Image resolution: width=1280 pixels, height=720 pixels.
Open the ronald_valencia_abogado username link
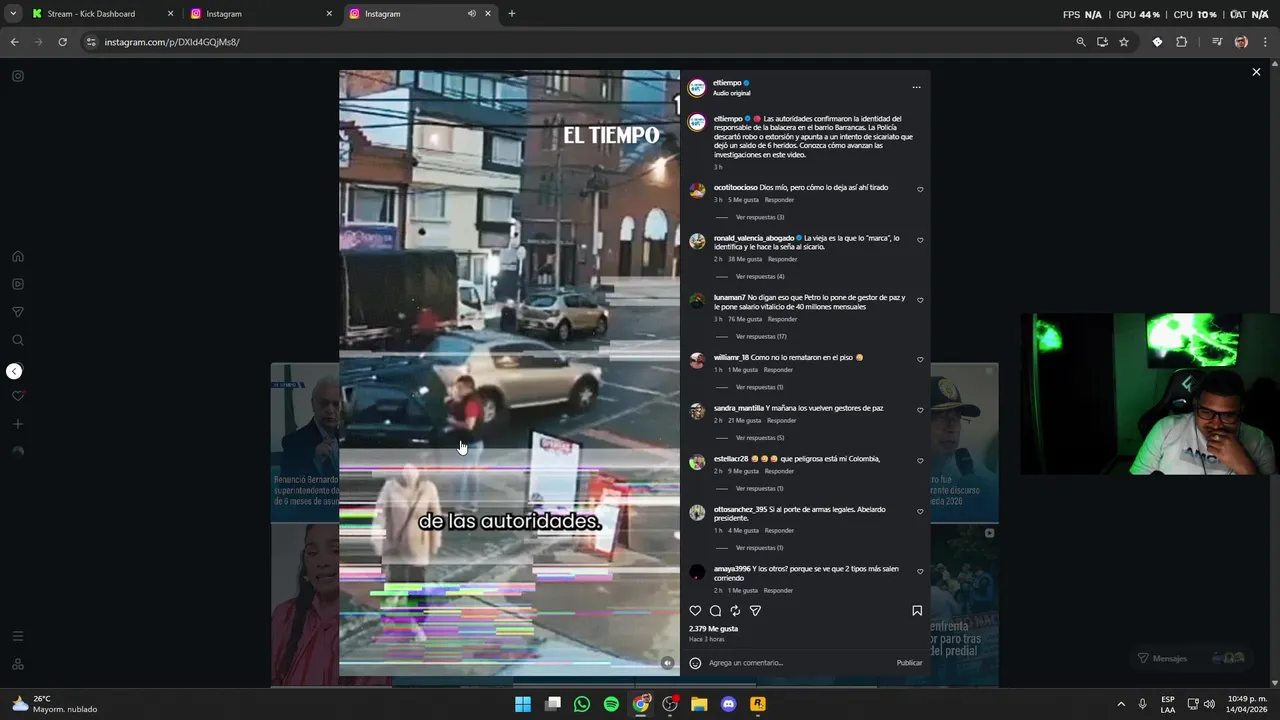coord(753,238)
